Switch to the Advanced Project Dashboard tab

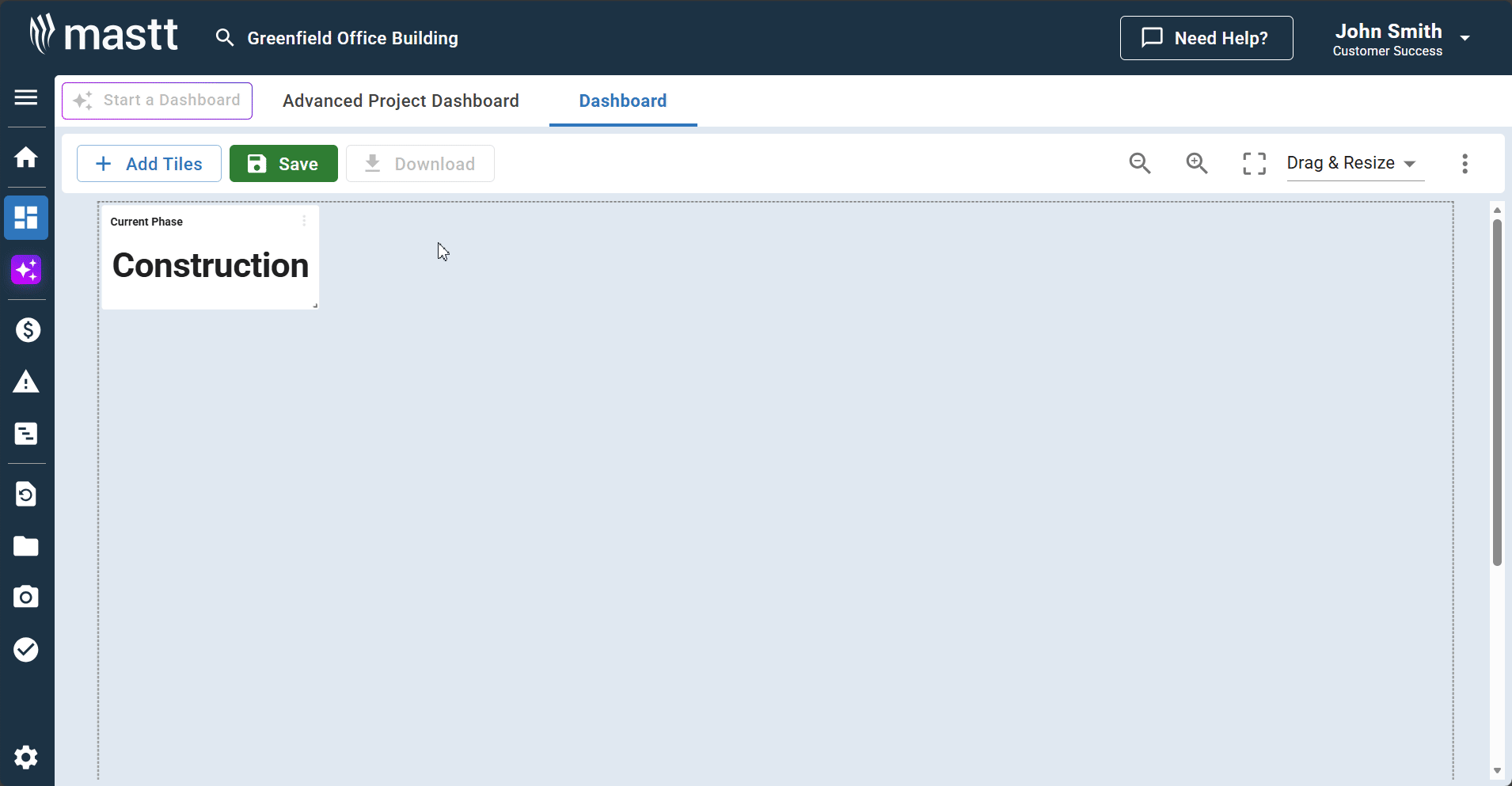pyautogui.click(x=401, y=101)
